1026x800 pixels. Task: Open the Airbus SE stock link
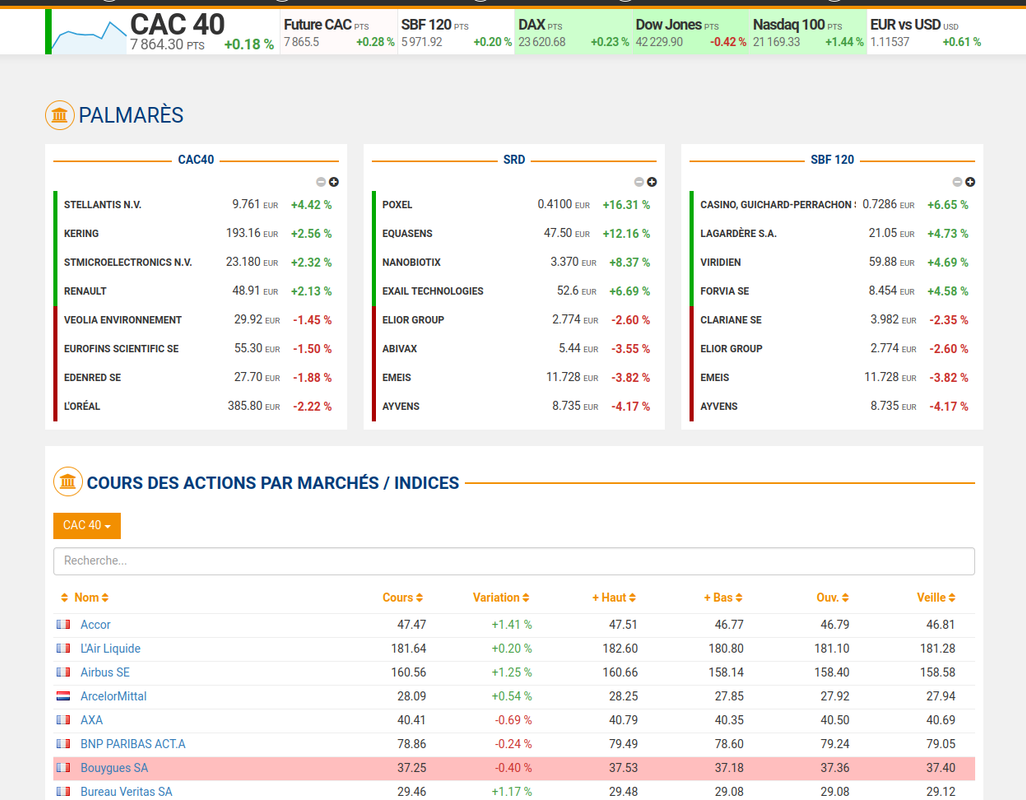(x=105, y=672)
